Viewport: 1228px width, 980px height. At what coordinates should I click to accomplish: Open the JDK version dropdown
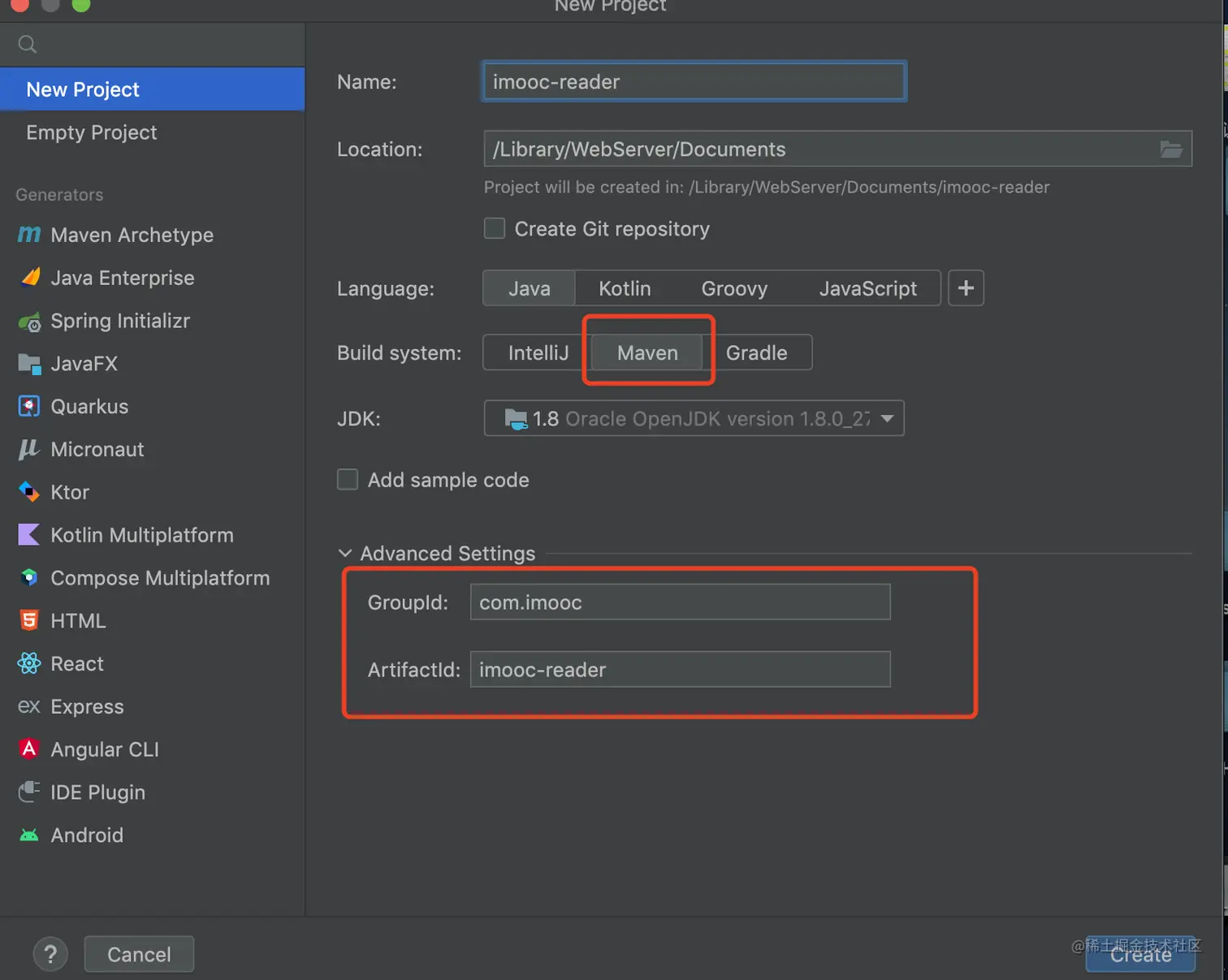pyautogui.click(x=887, y=419)
